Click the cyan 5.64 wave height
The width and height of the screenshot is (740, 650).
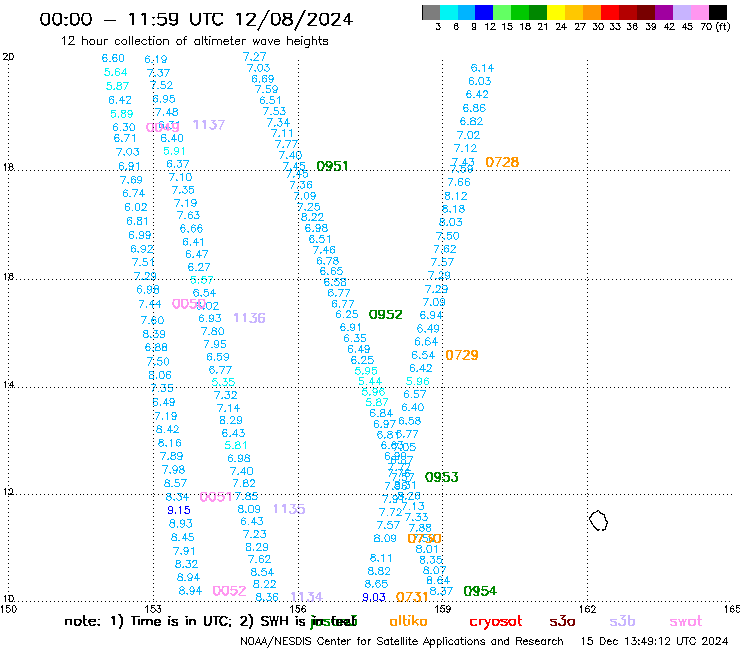(116, 72)
